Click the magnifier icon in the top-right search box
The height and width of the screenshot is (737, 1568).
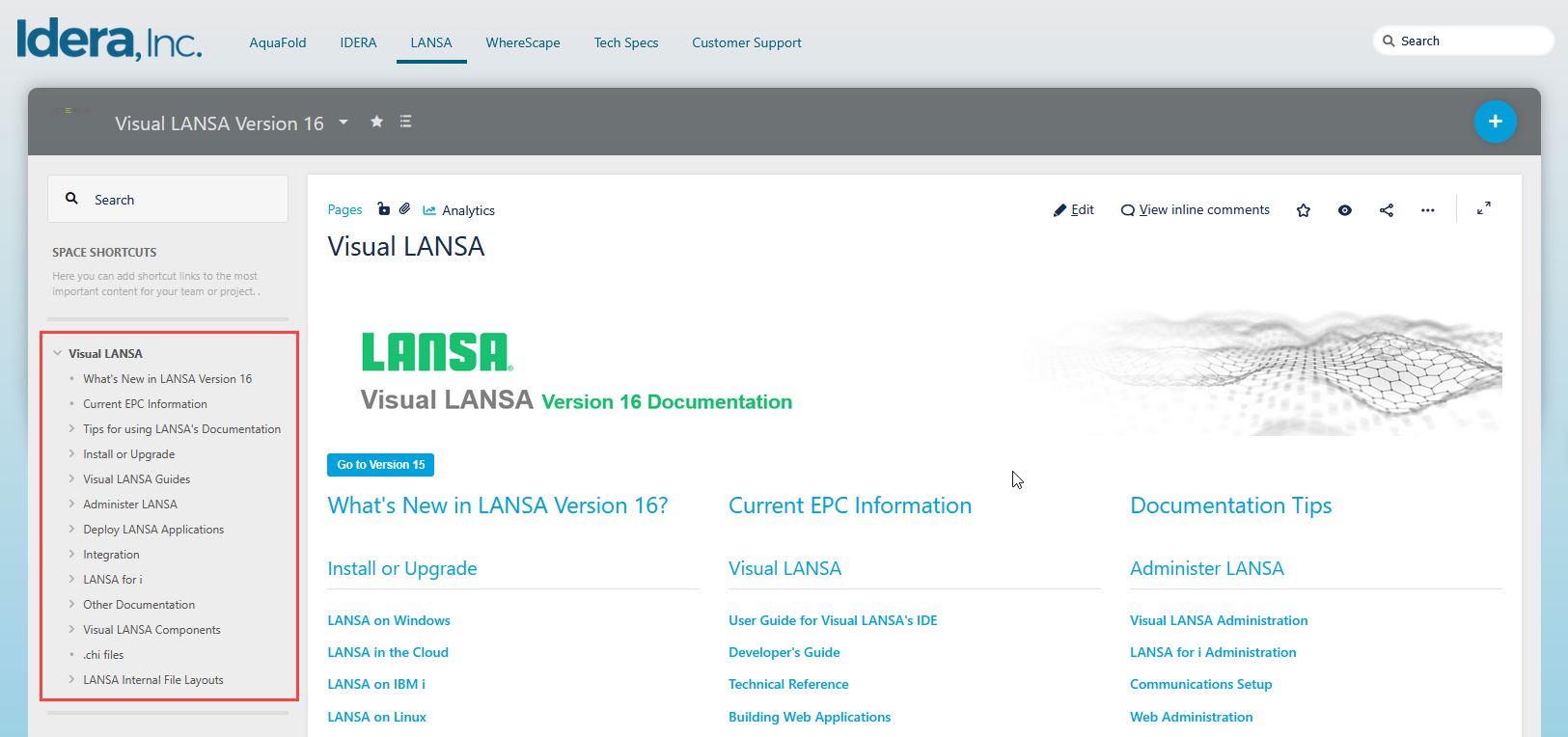click(1389, 41)
